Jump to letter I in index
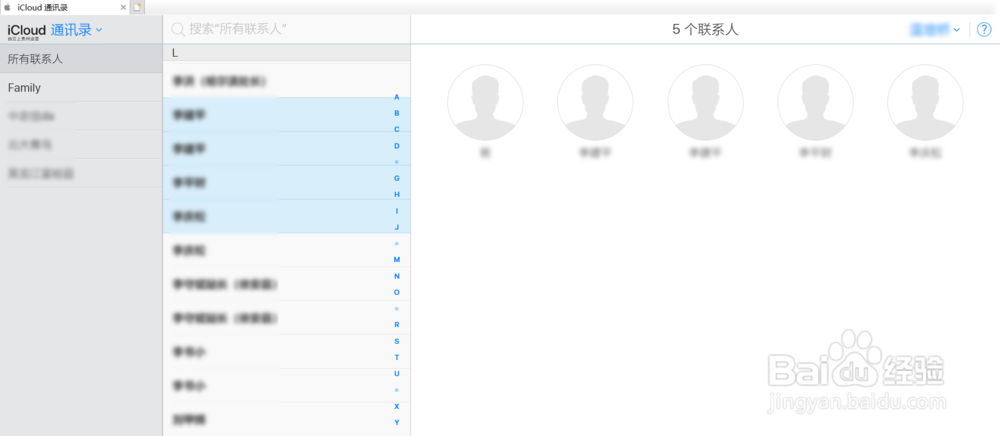This screenshot has height=436, width=1000. pyautogui.click(x=397, y=211)
